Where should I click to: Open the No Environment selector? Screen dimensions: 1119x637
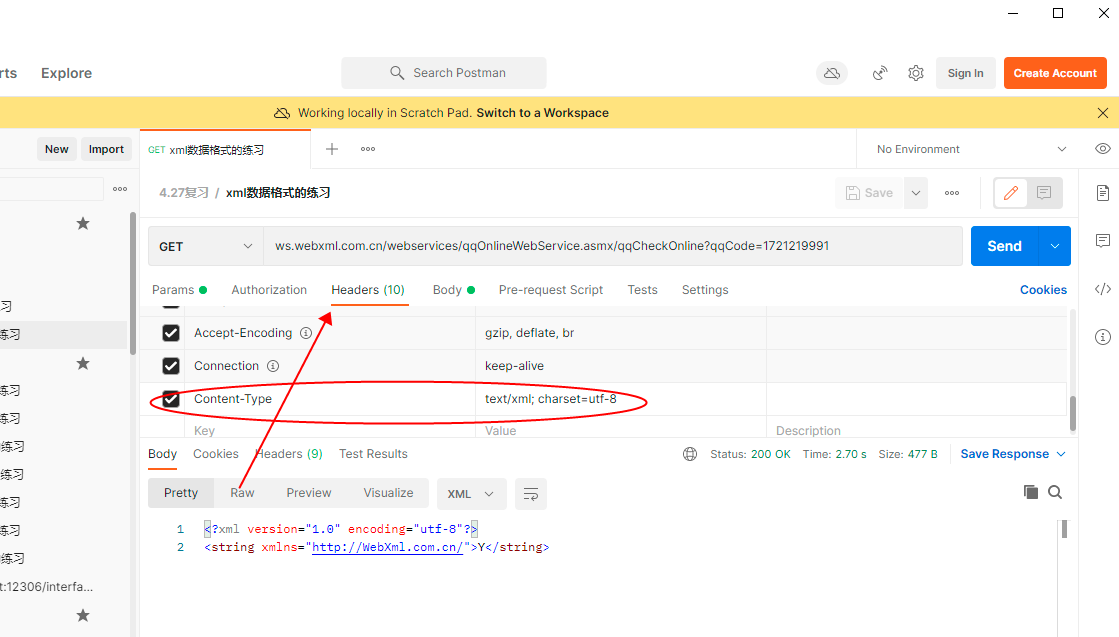[x=971, y=149]
